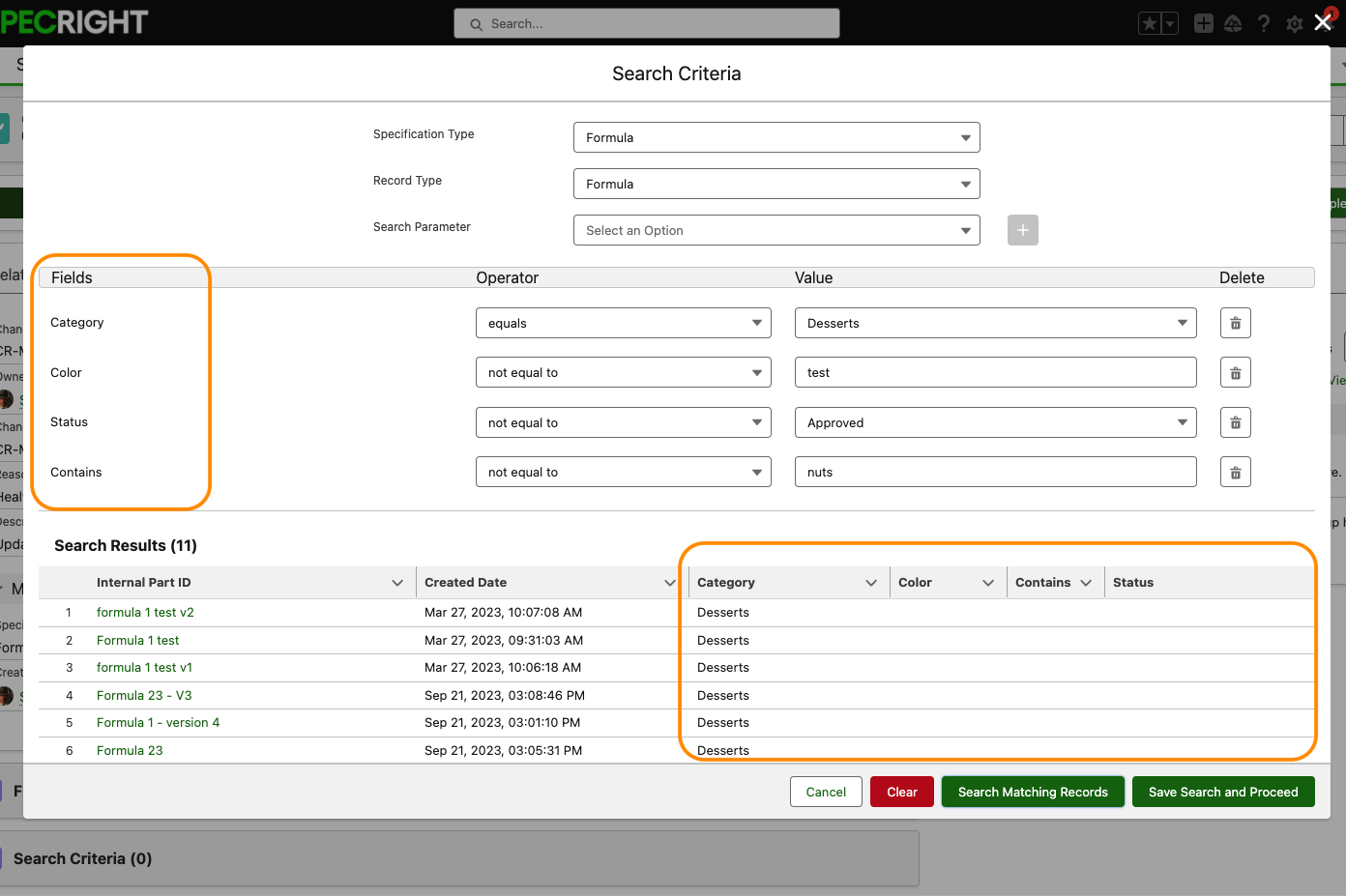
Task: Delete the Color criteria row
Action: [1235, 373]
